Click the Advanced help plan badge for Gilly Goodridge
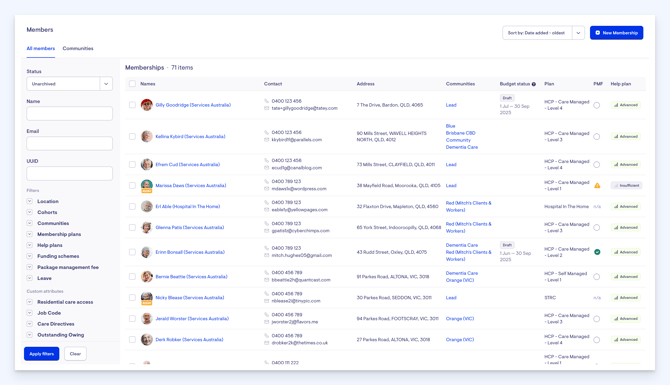The image size is (670, 385). click(x=626, y=105)
